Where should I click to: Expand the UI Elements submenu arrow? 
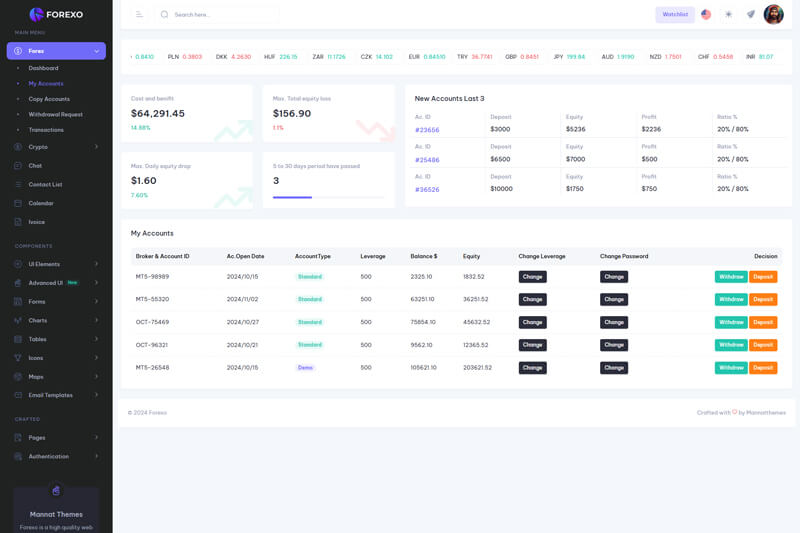pyautogui.click(x=96, y=264)
